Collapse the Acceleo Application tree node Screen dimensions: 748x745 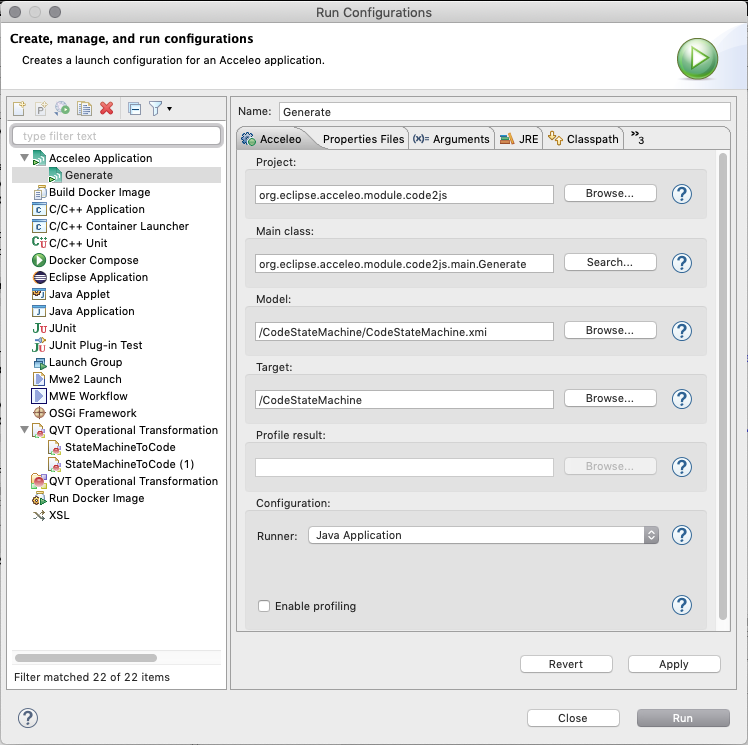[24, 158]
